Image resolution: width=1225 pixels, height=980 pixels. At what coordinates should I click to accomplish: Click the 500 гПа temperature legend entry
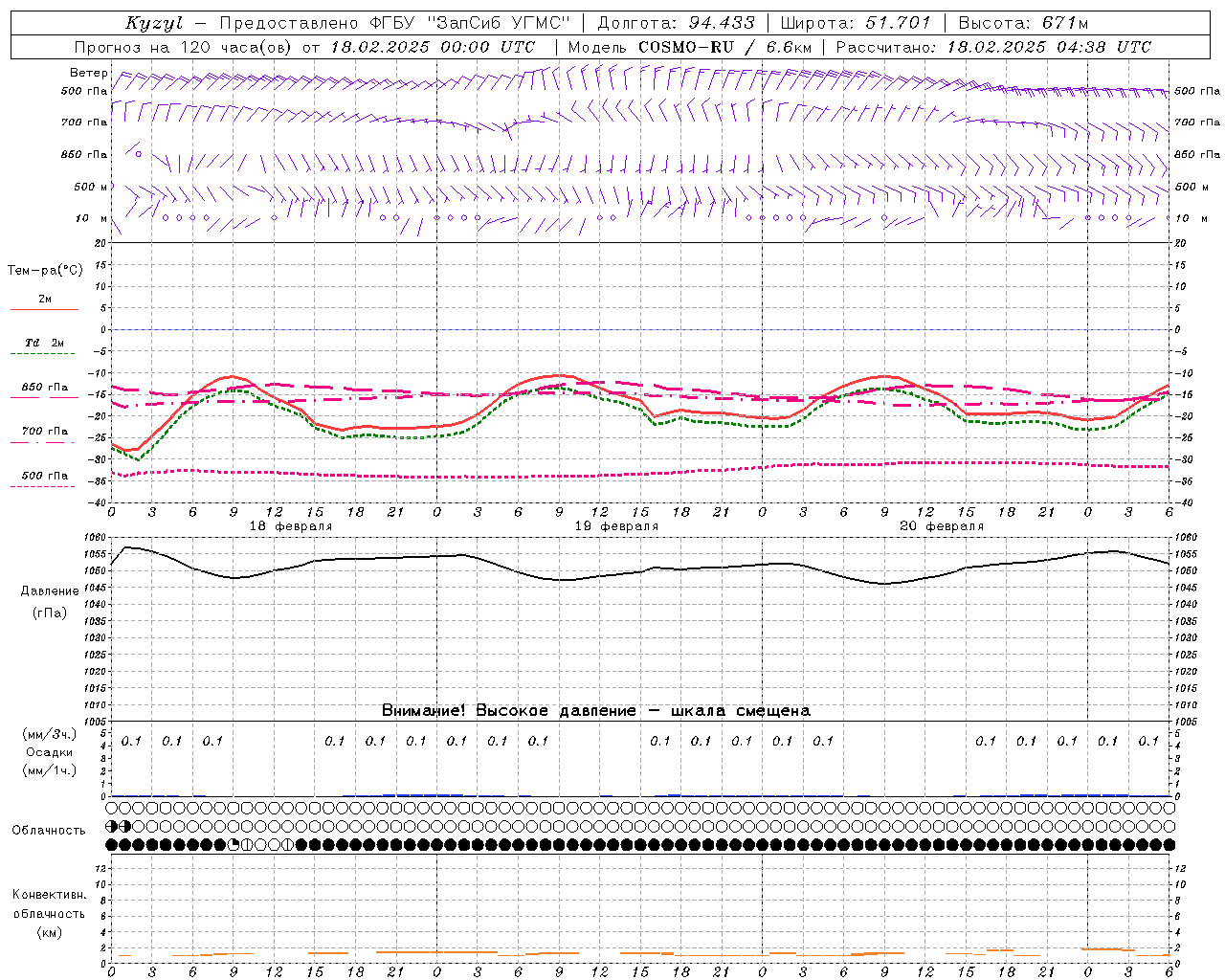click(44, 476)
